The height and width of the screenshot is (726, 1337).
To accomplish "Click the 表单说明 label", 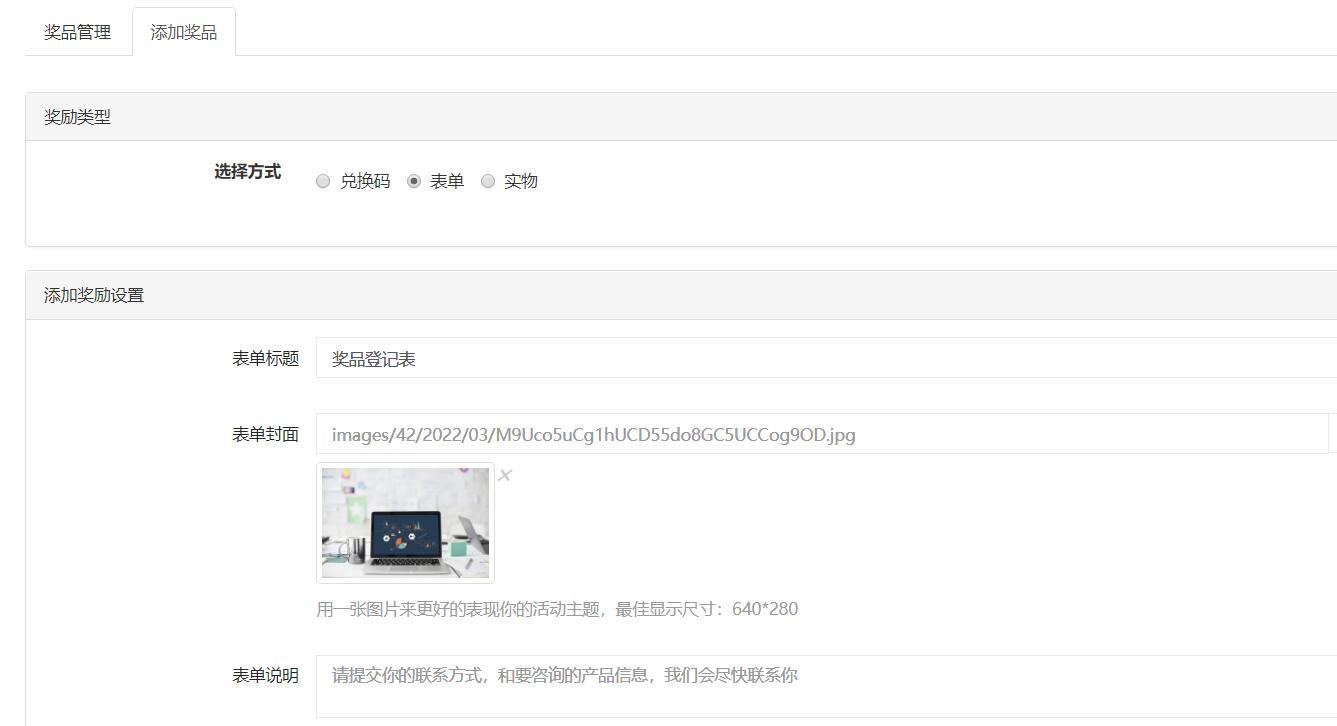I will click(x=266, y=676).
